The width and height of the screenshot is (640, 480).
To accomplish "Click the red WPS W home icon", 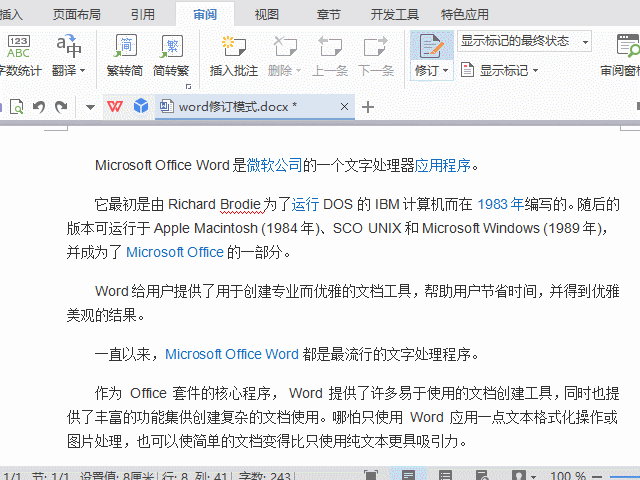I will 115,107.
